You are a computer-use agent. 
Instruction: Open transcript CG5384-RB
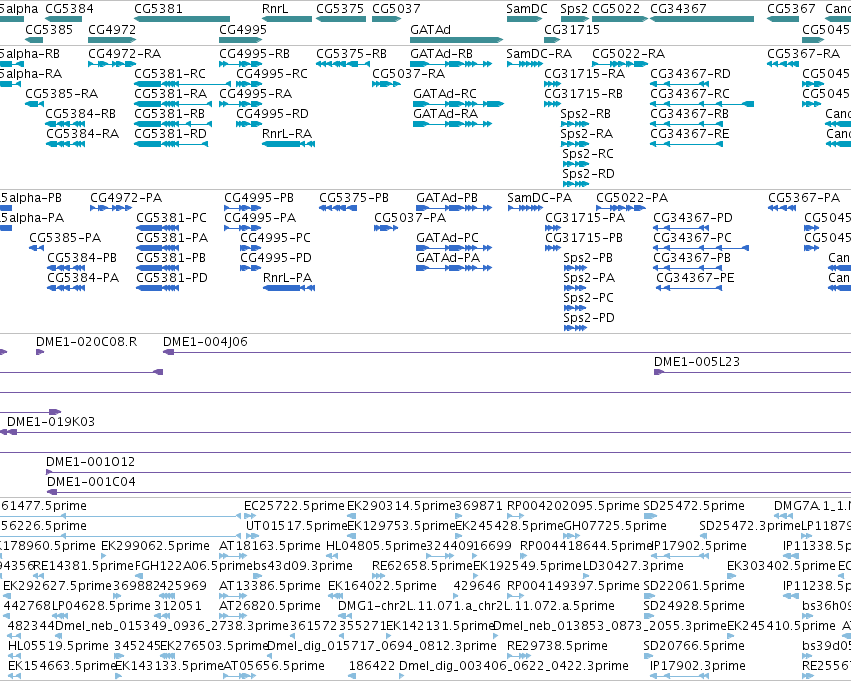click(81, 114)
